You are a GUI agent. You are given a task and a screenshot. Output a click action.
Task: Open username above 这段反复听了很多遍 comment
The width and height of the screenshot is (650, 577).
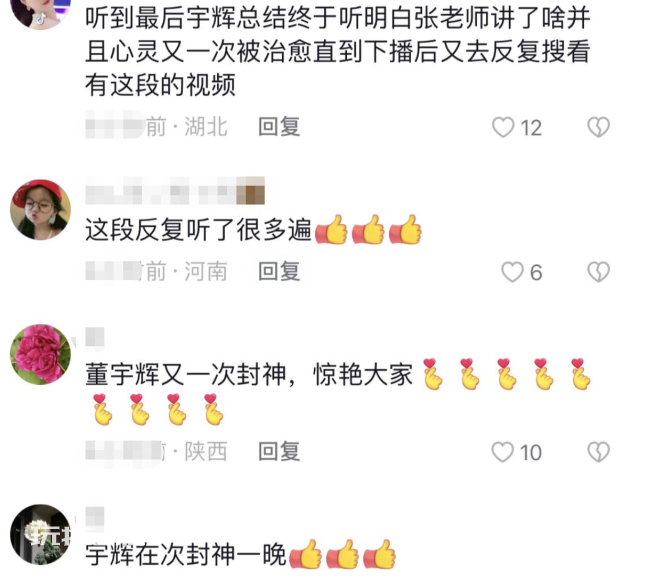(175, 191)
